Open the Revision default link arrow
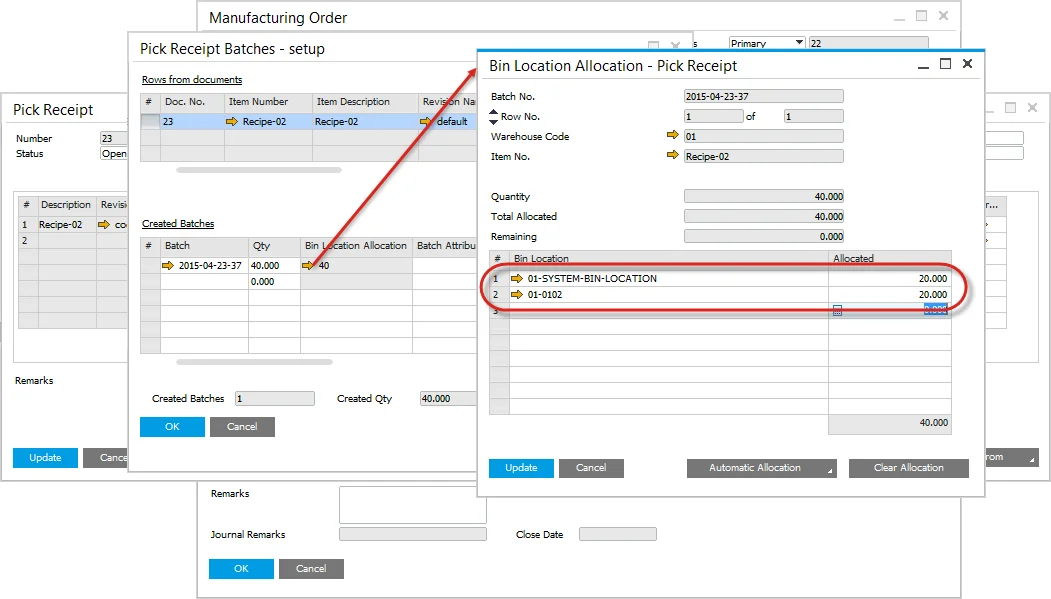 pos(426,121)
